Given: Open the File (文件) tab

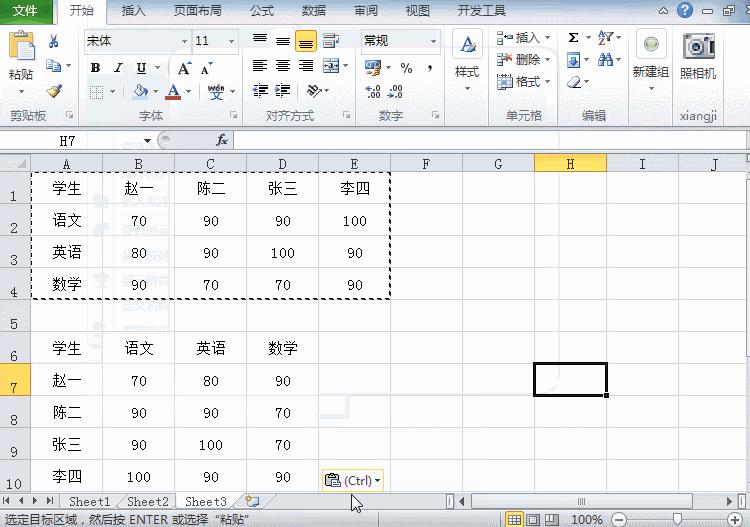Looking at the screenshot, I should (x=26, y=11).
